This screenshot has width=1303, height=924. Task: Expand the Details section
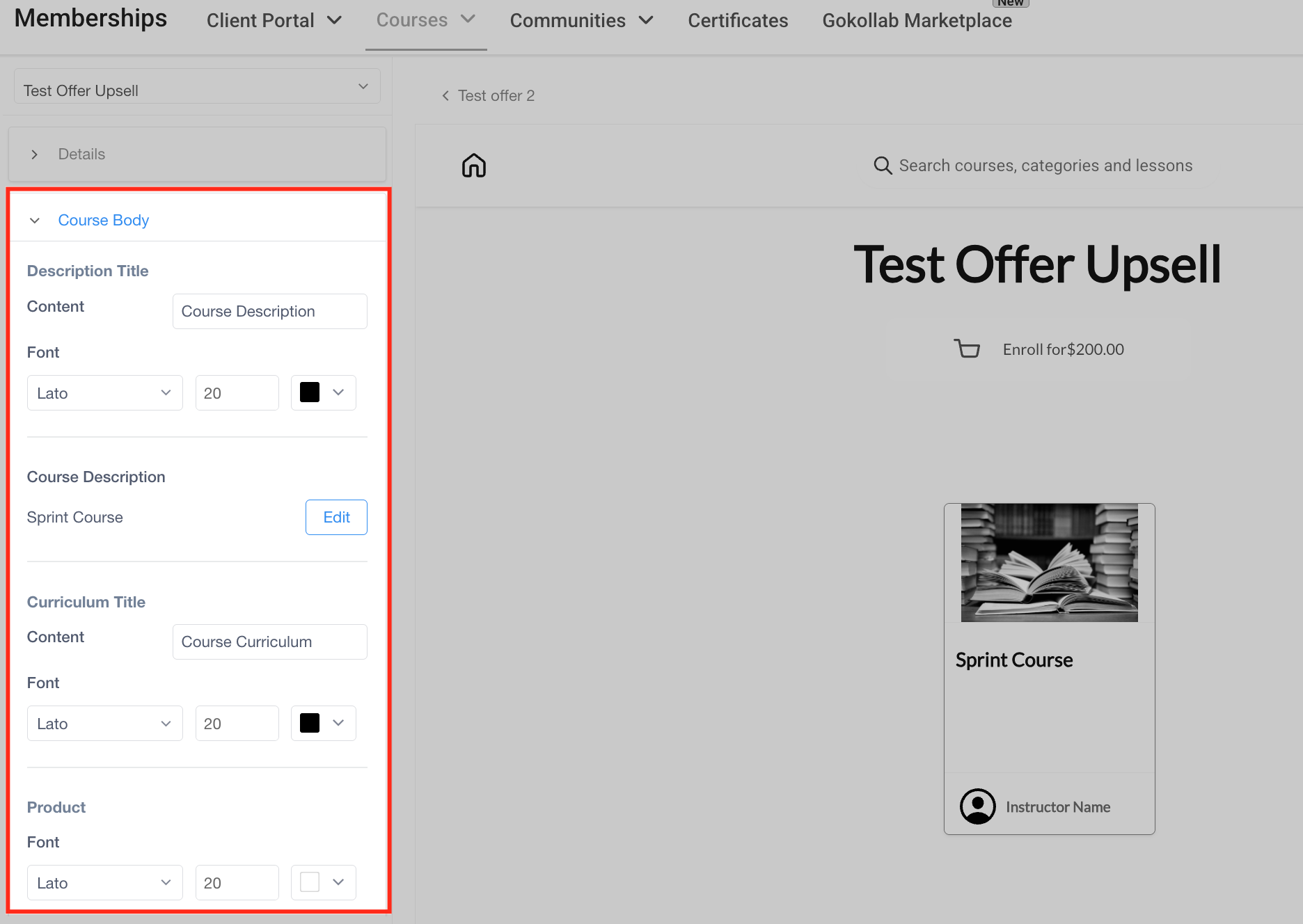(x=197, y=154)
